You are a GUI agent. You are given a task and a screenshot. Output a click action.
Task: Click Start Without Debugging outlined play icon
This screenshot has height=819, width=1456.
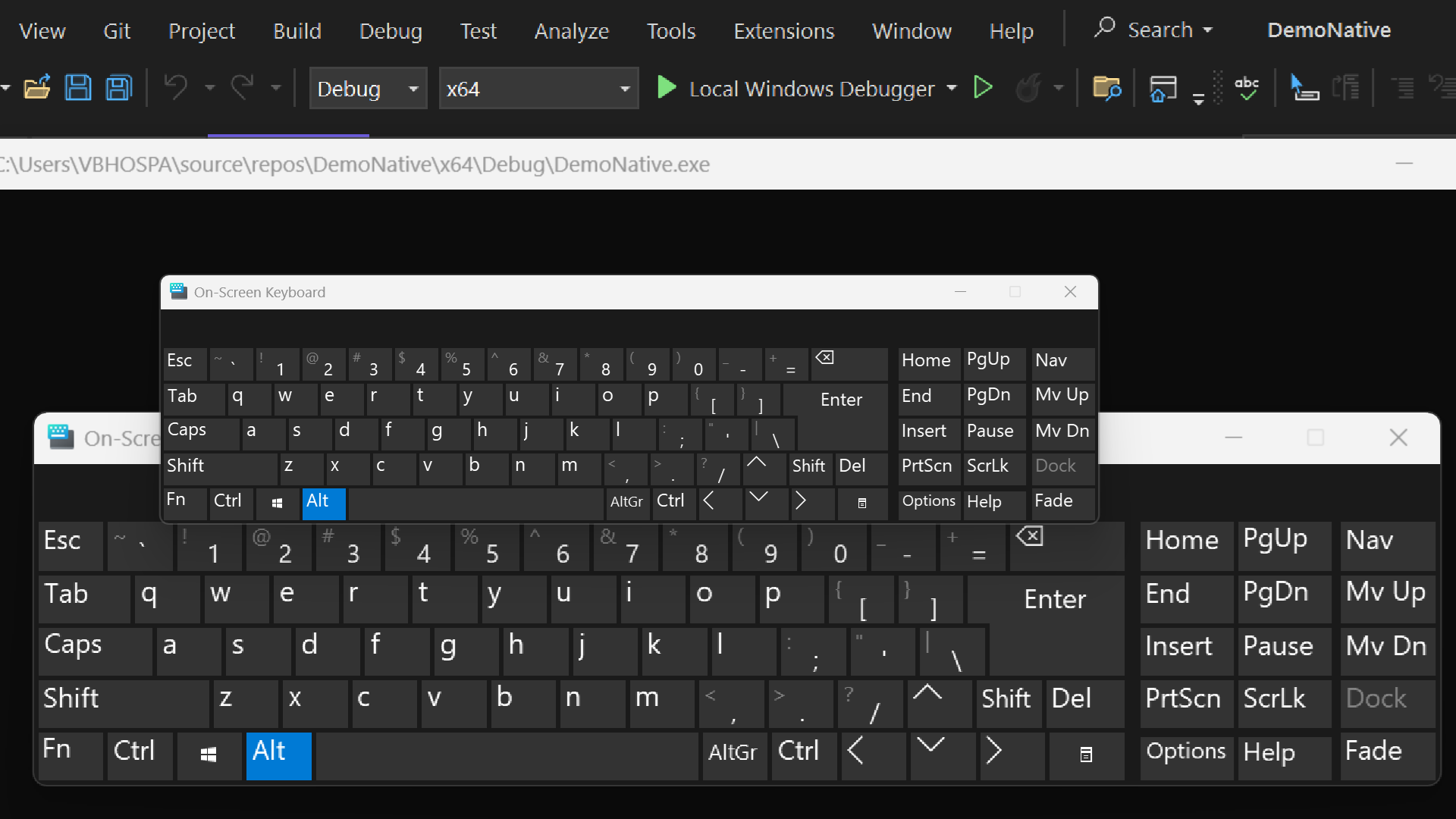(x=983, y=88)
